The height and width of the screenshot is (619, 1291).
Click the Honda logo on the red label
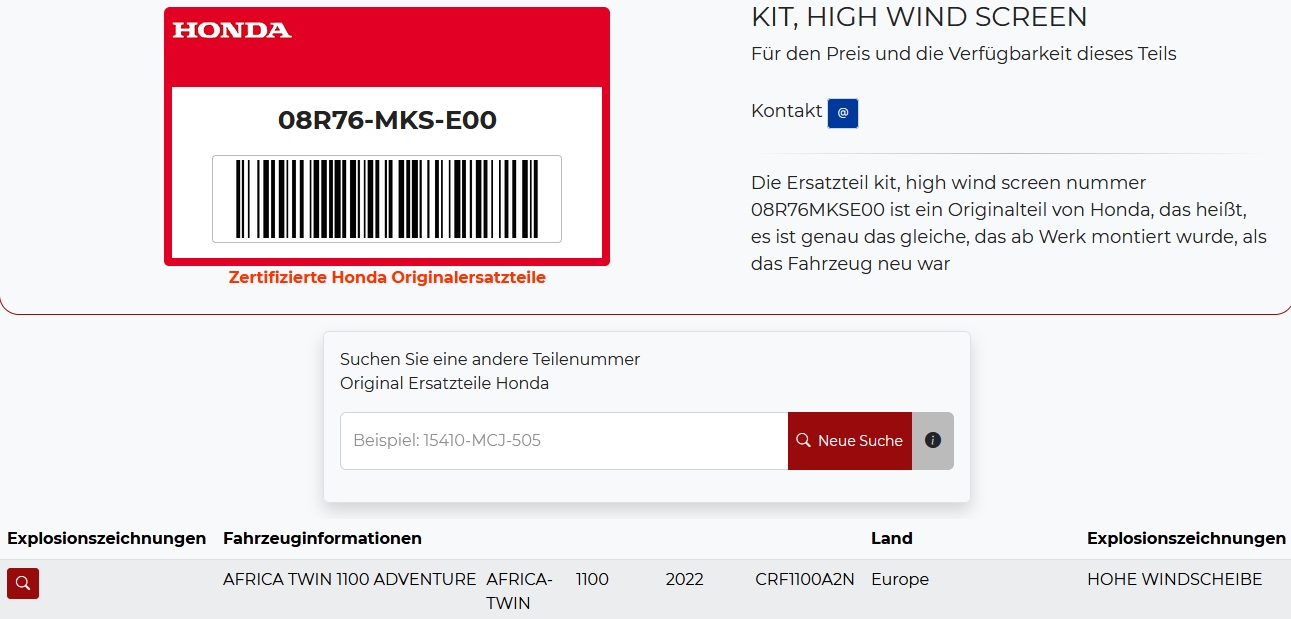tap(232, 30)
